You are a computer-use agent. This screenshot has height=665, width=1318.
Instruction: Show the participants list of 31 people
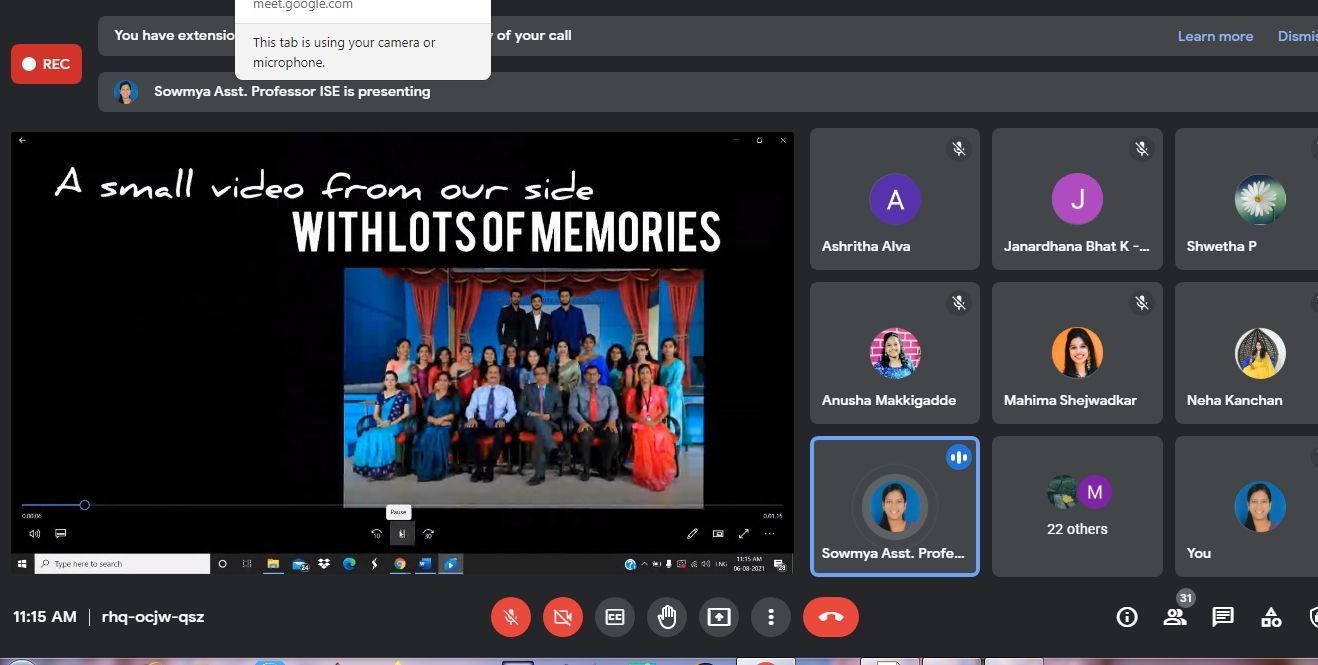coord(1175,617)
